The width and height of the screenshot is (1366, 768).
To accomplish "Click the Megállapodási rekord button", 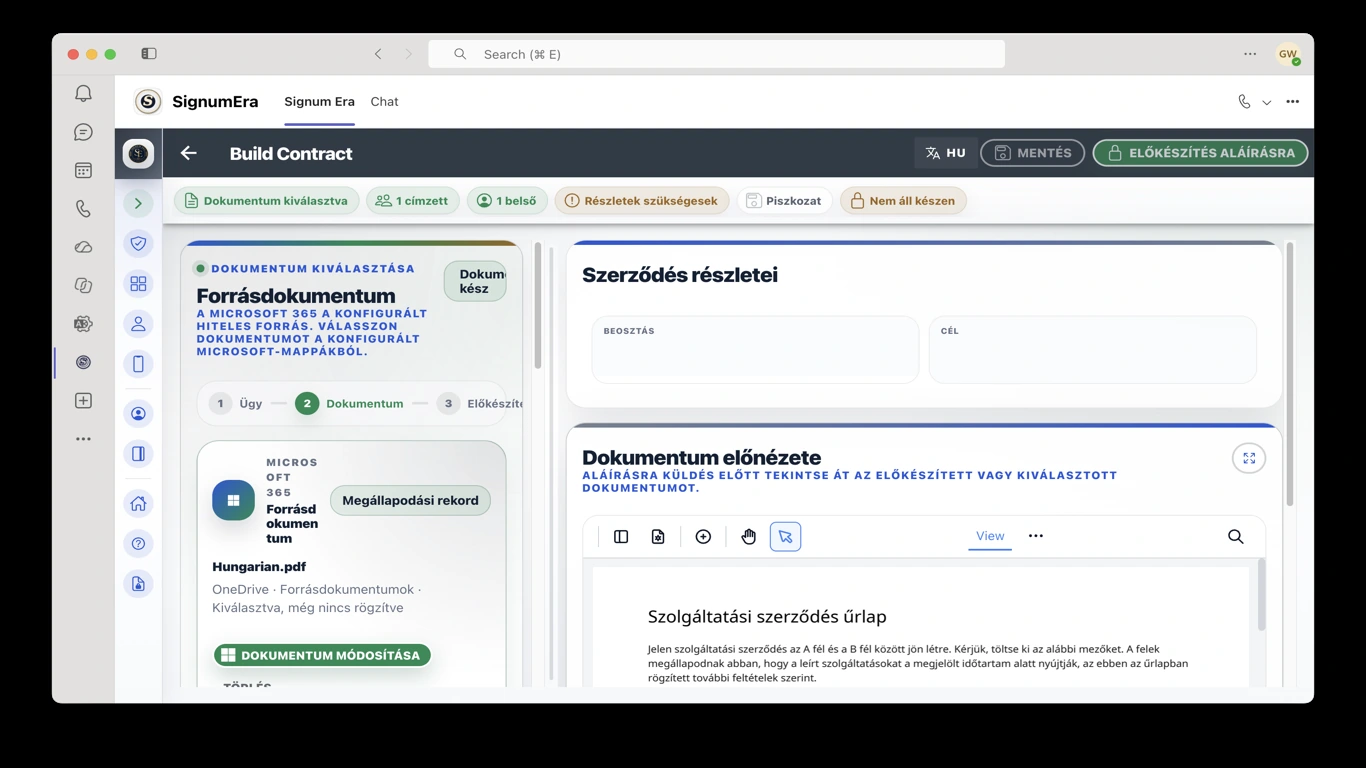I will (x=410, y=500).
